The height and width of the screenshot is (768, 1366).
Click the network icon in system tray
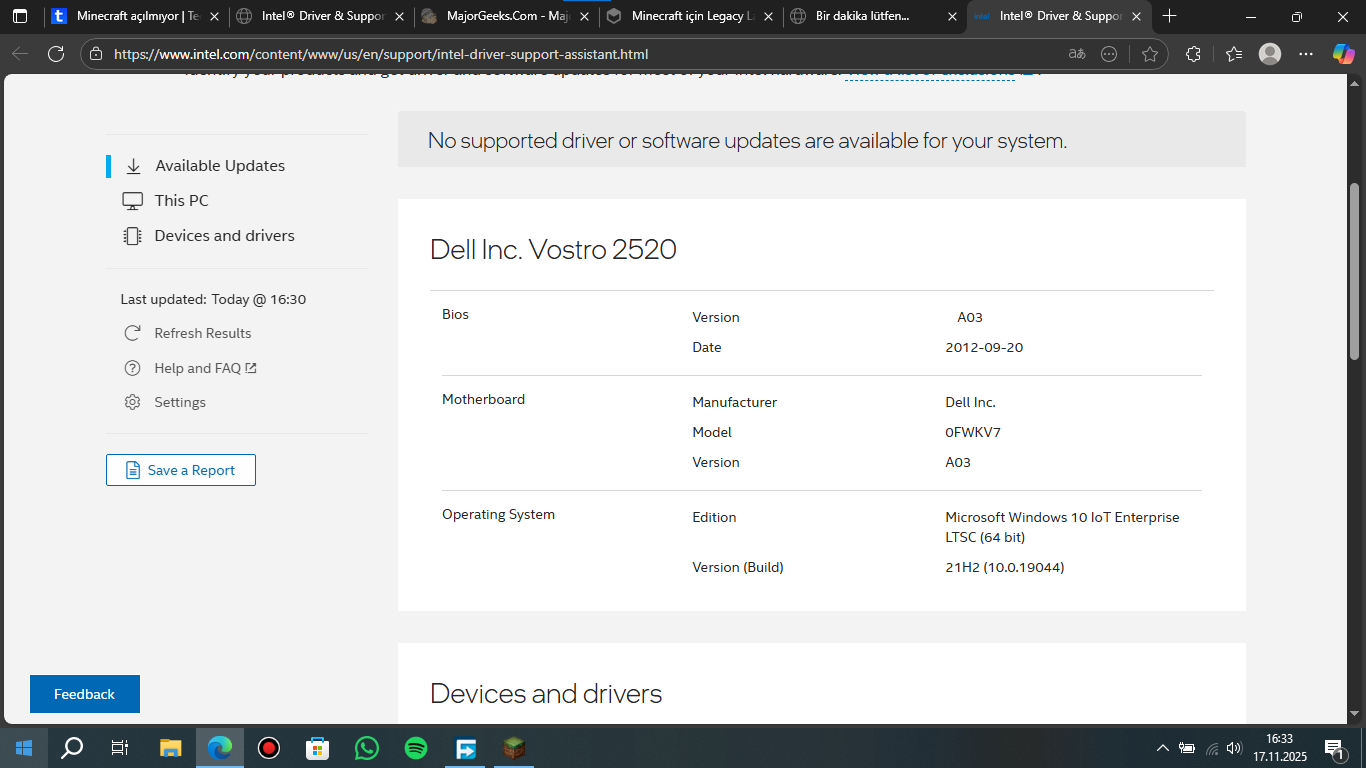click(1212, 747)
